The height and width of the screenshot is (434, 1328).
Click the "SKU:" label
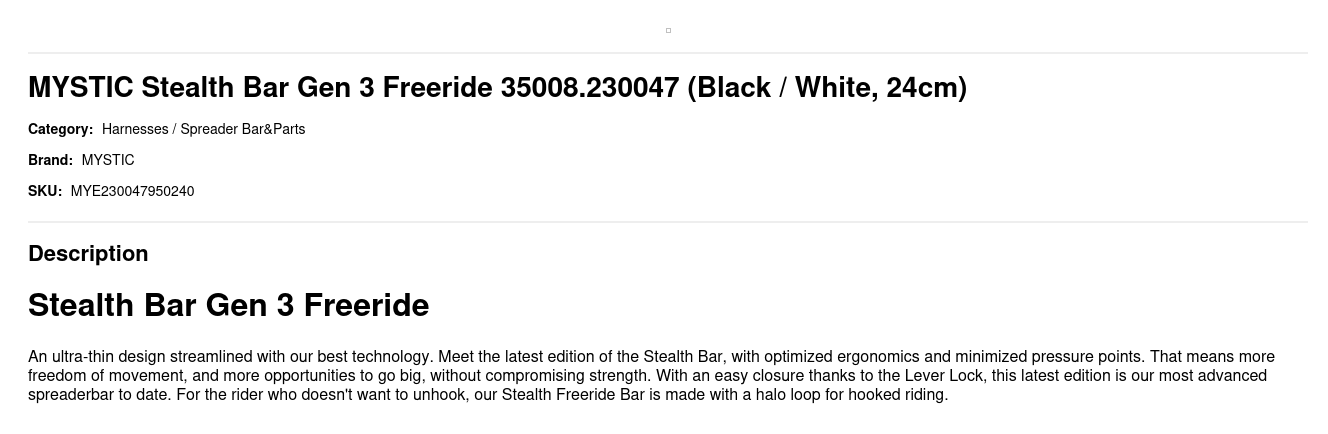pyautogui.click(x=45, y=191)
